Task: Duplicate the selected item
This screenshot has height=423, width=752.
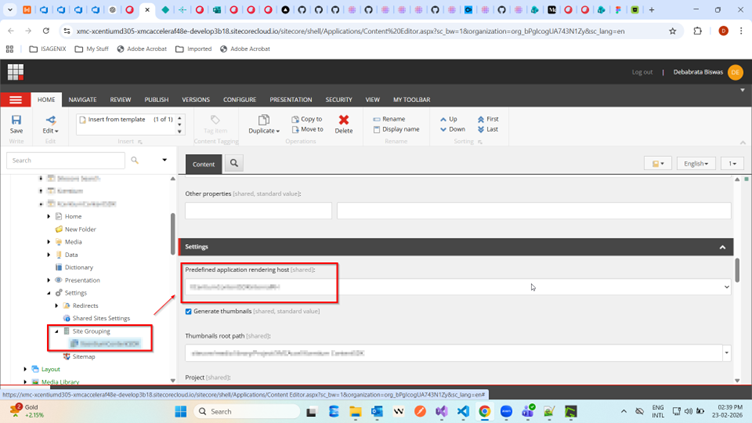Action: (x=264, y=124)
